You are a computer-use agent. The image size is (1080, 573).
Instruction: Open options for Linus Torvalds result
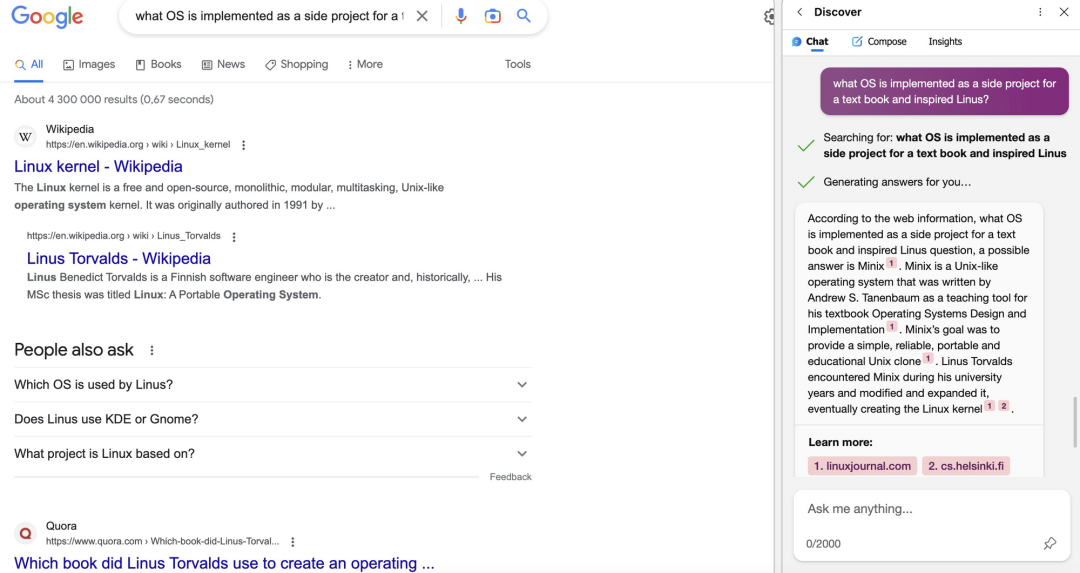tap(233, 236)
